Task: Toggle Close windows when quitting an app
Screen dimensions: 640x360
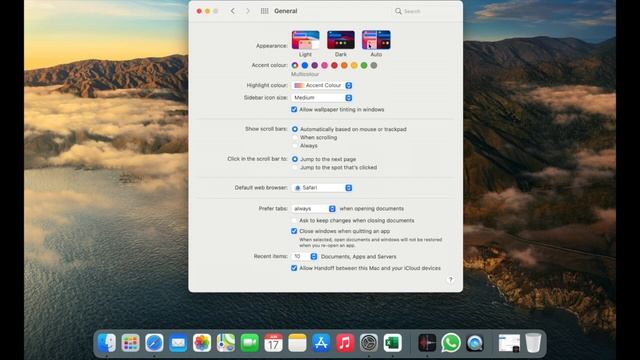Action: [x=294, y=231]
